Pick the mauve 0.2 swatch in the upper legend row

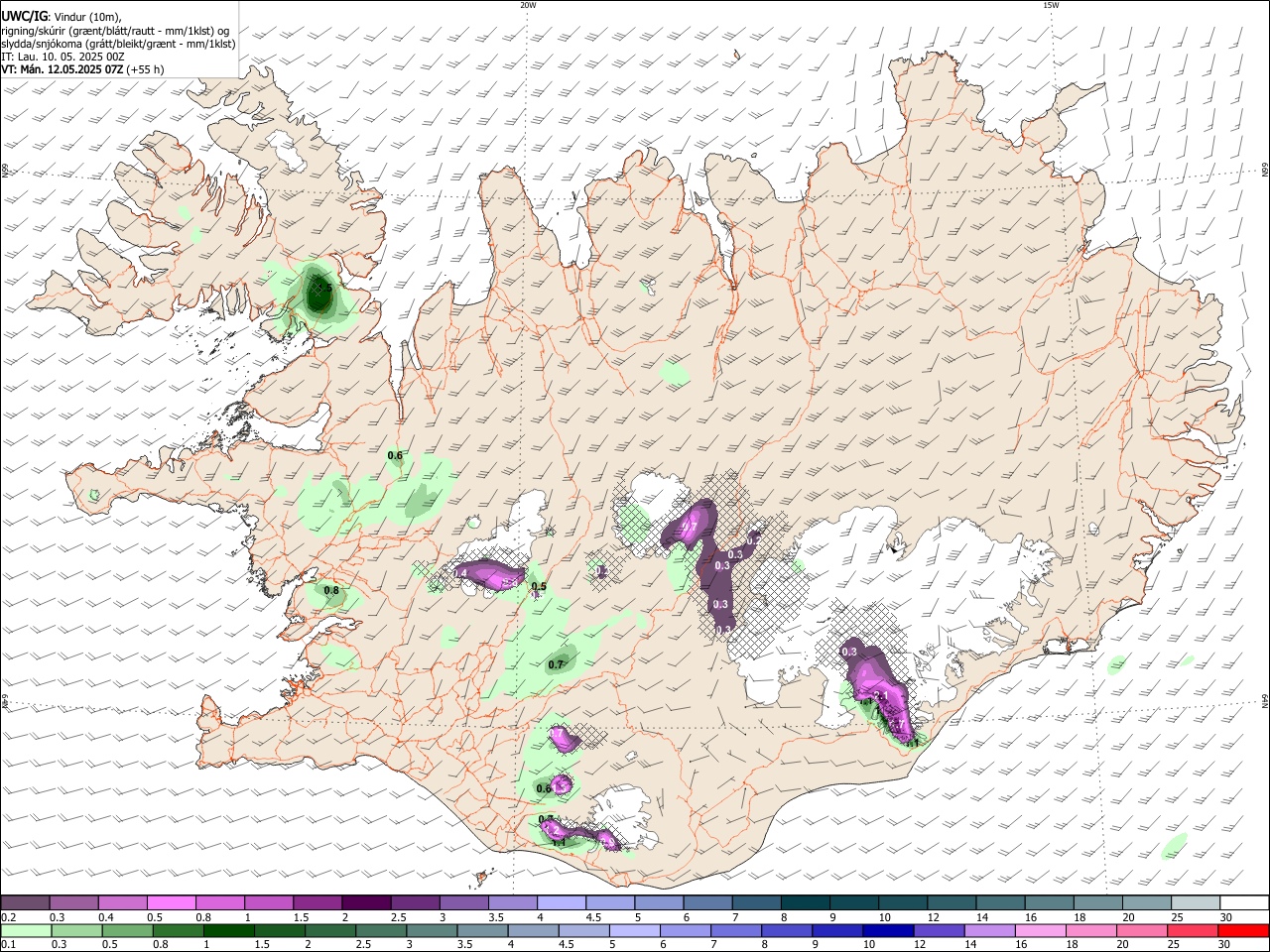click(25, 902)
